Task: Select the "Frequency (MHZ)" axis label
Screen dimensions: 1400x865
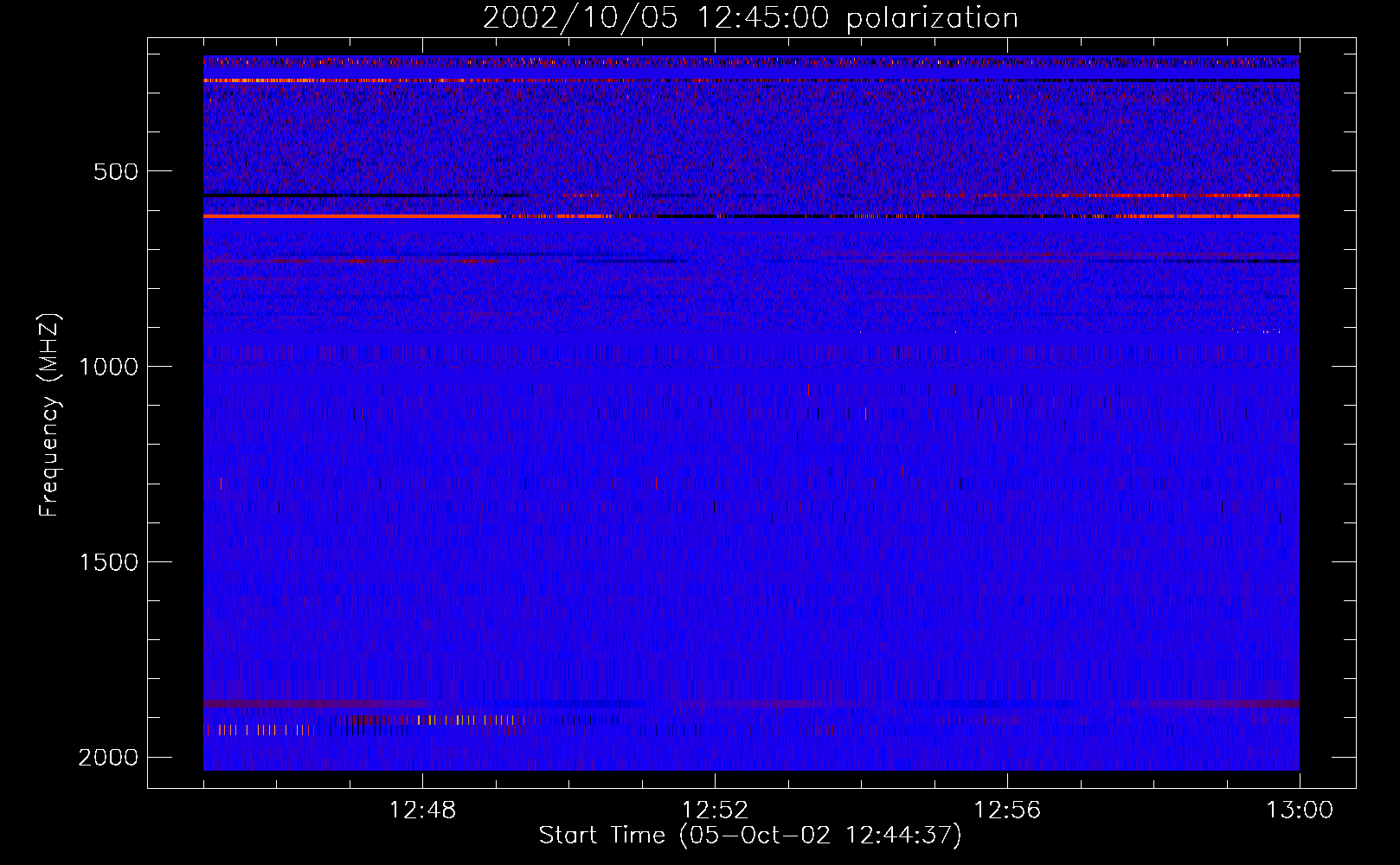Action: (x=49, y=414)
